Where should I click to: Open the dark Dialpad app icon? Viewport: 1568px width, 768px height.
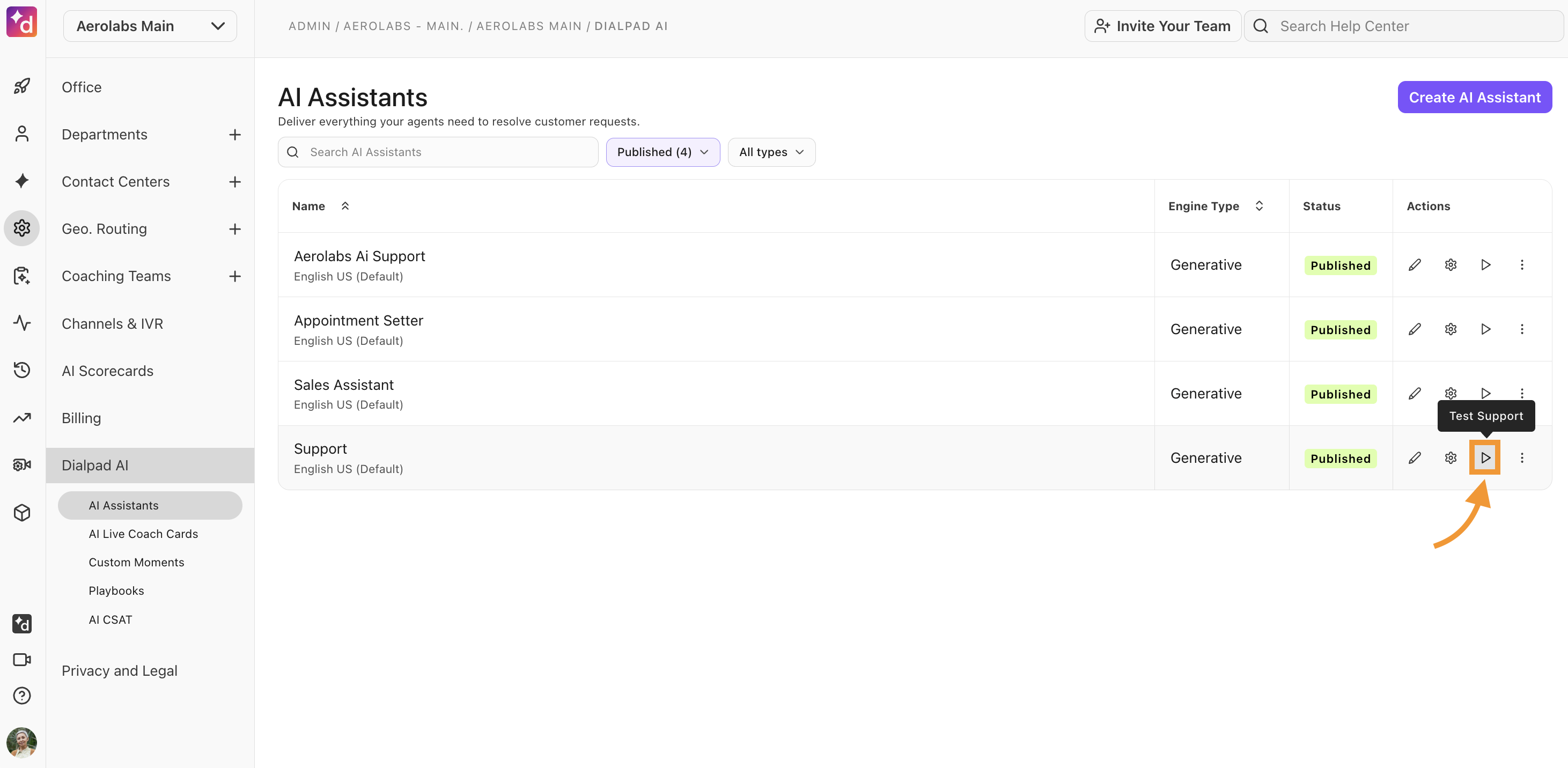click(x=22, y=624)
